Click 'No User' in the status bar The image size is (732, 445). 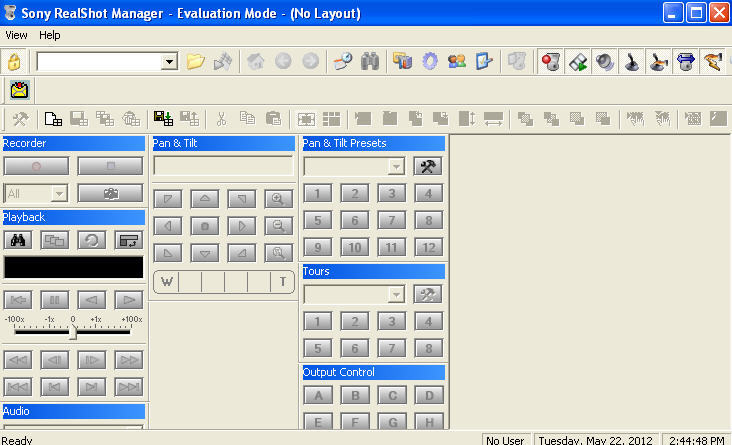[x=505, y=440]
